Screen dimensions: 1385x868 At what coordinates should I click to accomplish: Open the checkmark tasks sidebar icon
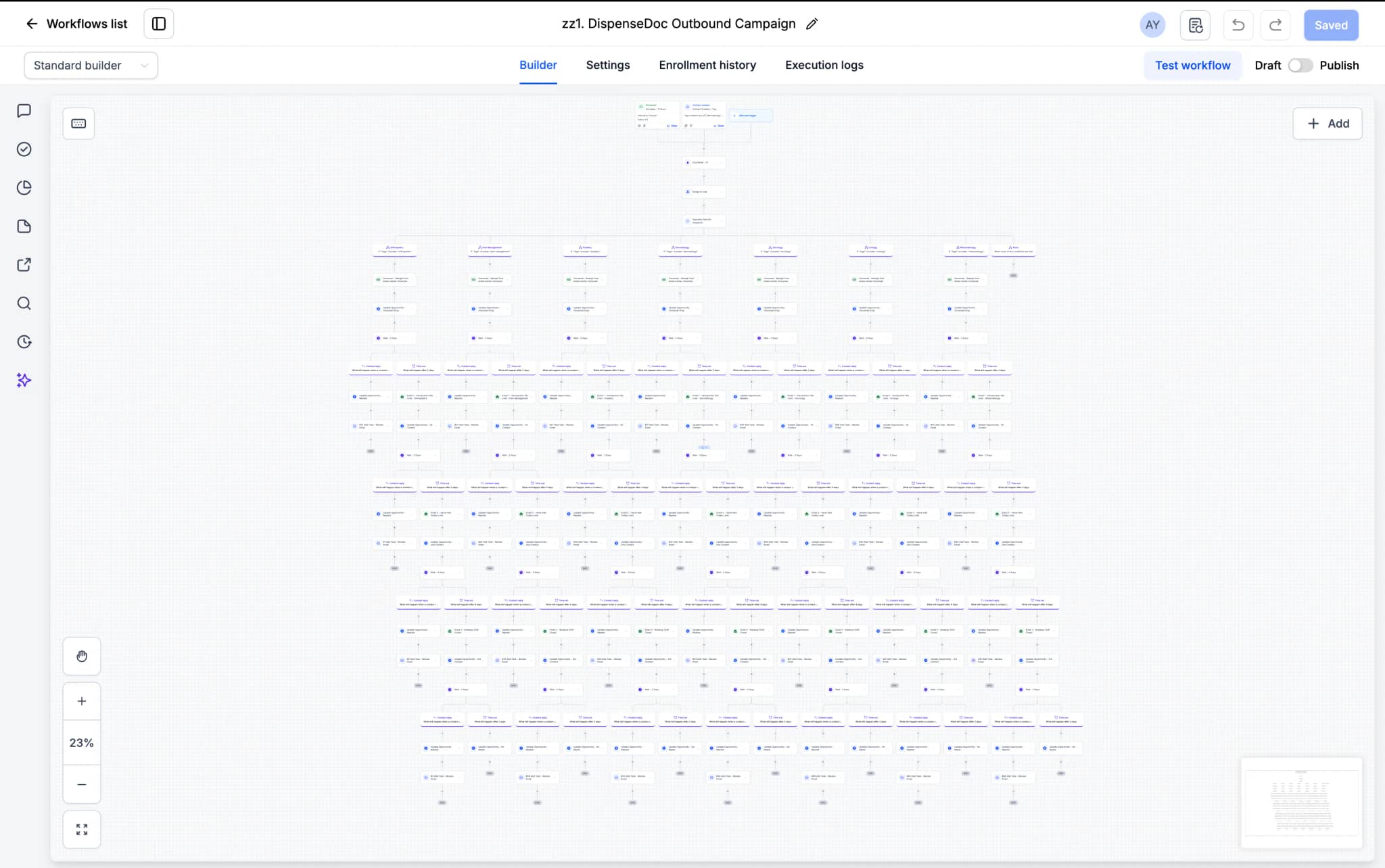[x=24, y=149]
